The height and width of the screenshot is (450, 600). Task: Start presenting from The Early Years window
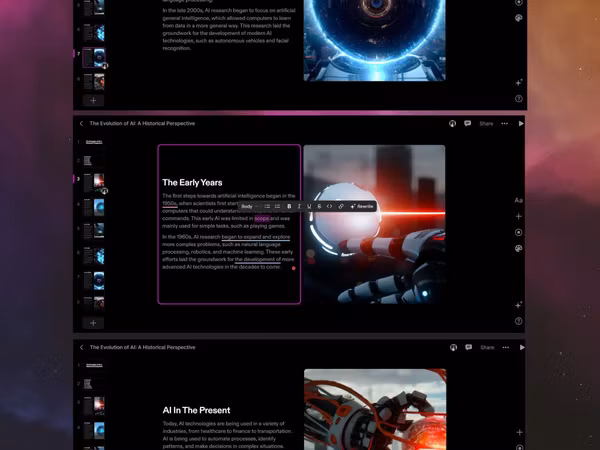[x=521, y=124]
